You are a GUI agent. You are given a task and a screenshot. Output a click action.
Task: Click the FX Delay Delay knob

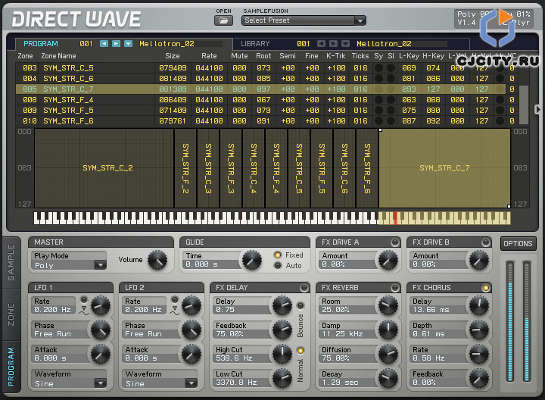click(x=282, y=305)
